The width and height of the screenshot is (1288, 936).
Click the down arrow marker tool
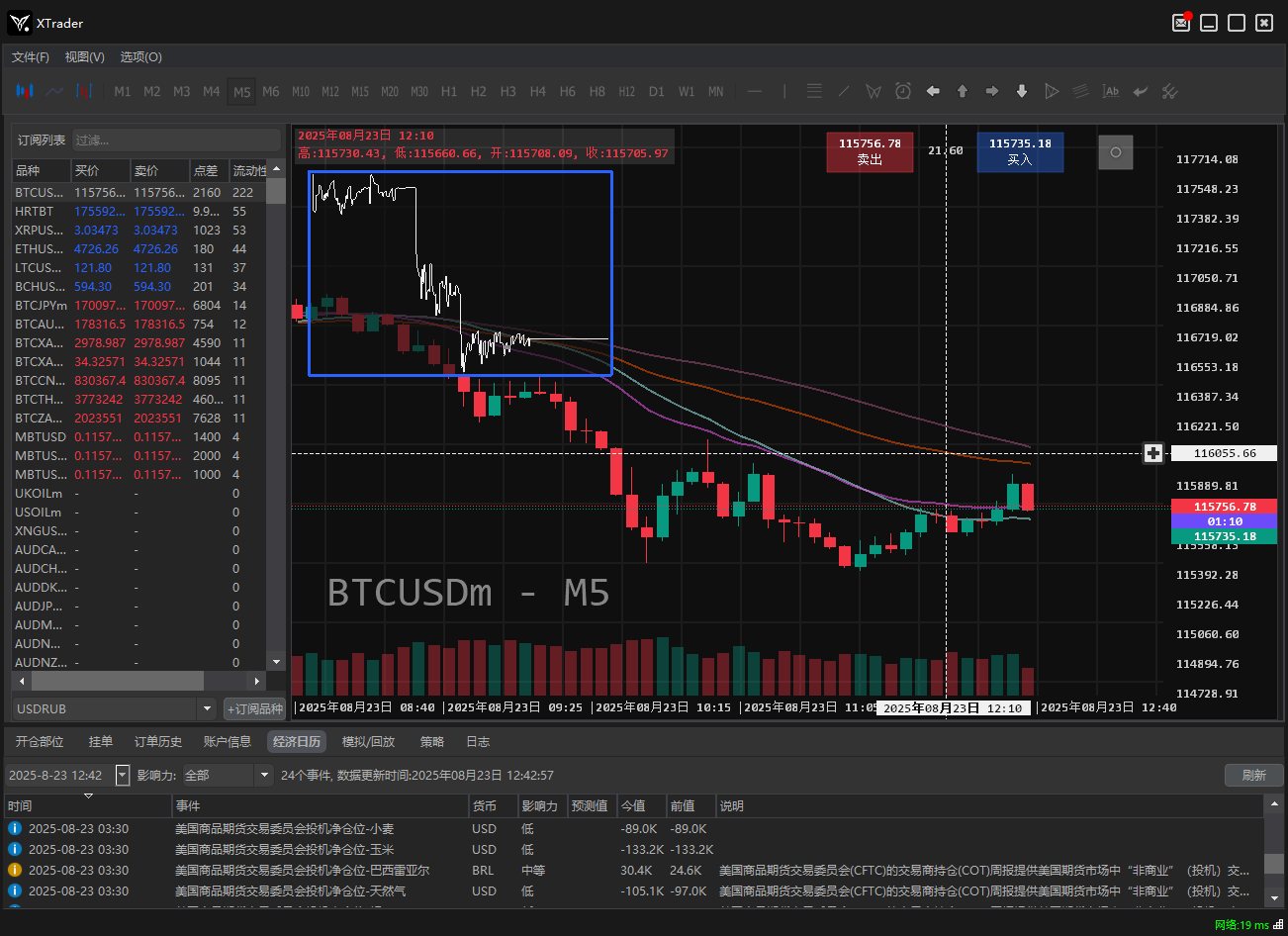[x=1022, y=91]
